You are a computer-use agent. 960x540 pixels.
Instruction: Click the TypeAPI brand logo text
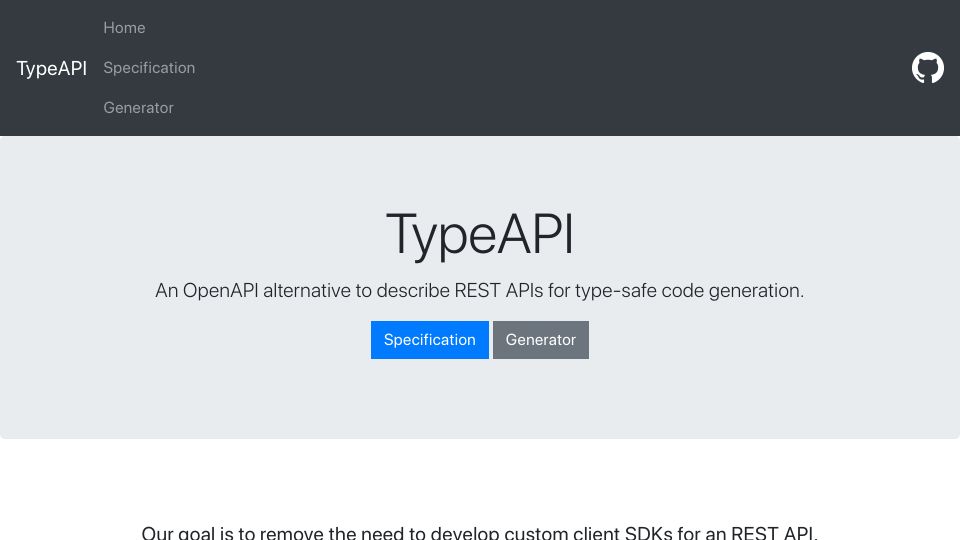tap(51, 68)
